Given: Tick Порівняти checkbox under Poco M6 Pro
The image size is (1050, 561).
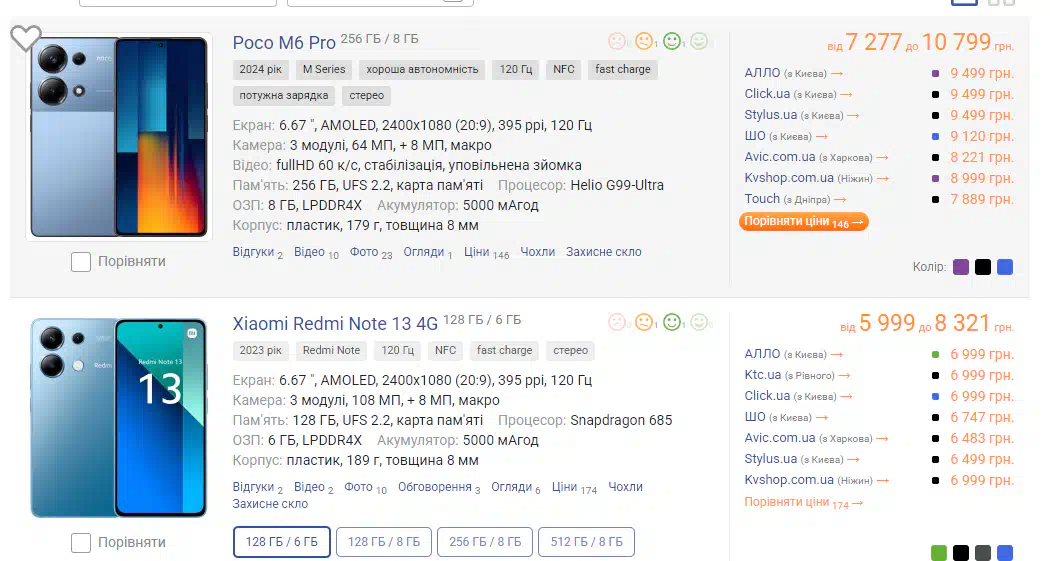Looking at the screenshot, I should (x=81, y=262).
